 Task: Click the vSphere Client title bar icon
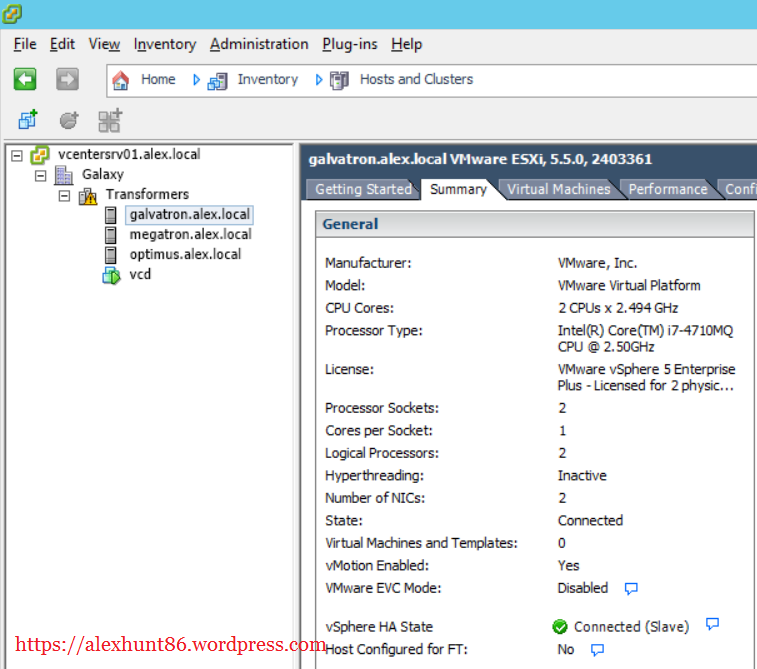[x=12, y=14]
